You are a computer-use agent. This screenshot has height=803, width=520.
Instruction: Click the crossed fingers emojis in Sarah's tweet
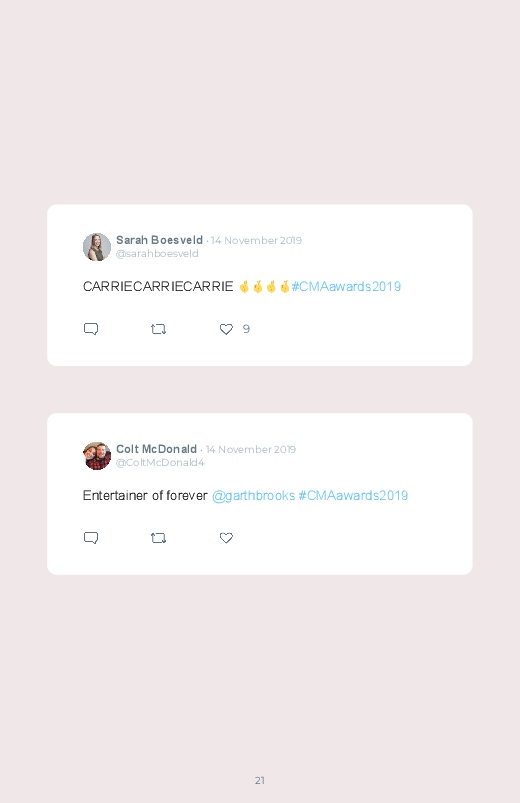(x=264, y=286)
